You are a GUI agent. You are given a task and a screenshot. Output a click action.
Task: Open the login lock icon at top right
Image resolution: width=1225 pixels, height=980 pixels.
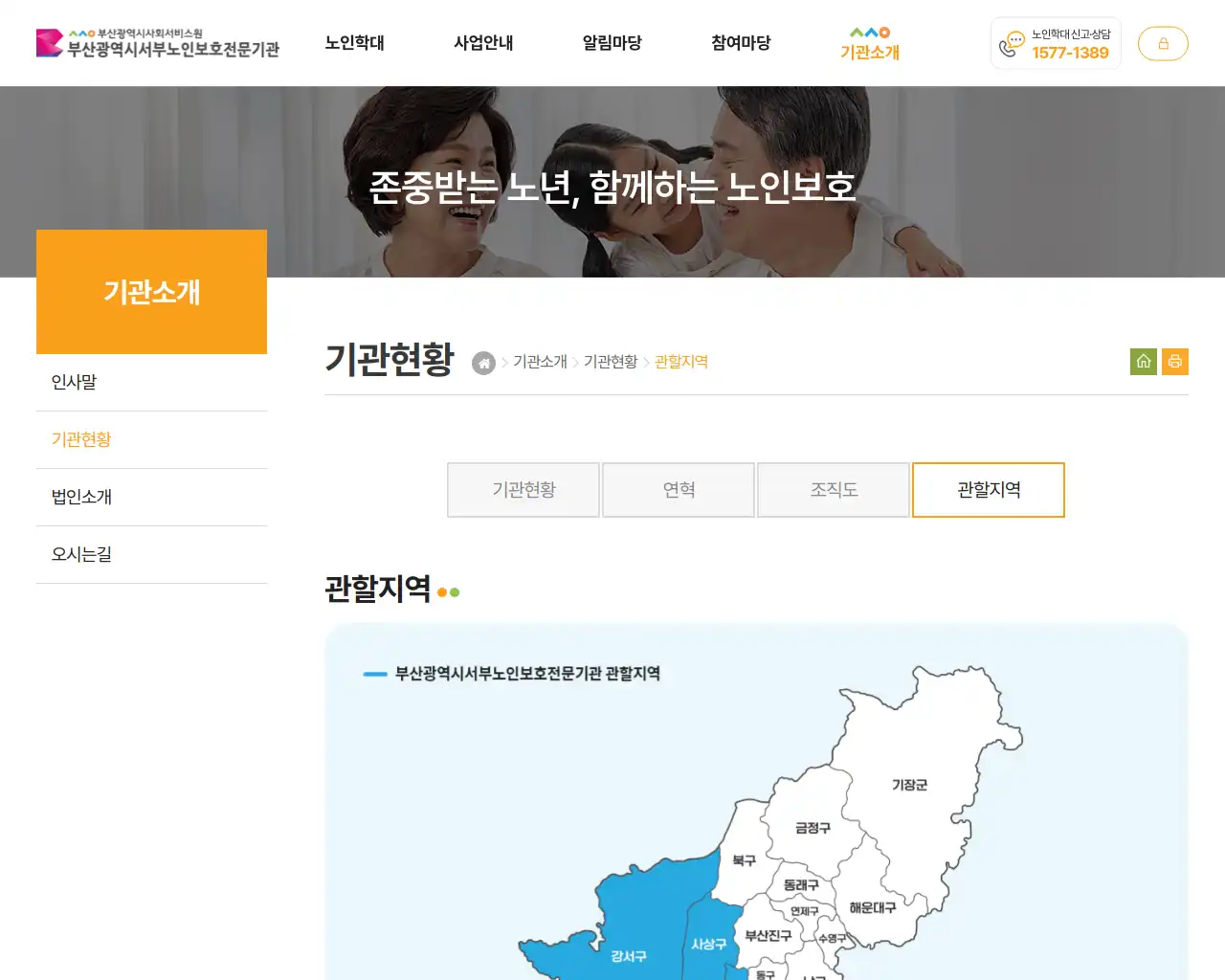[x=1163, y=43]
